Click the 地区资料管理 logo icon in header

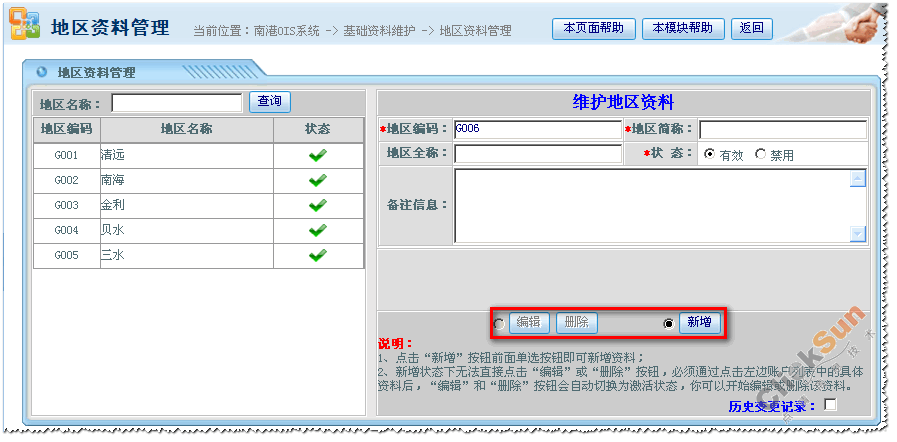[x=24, y=26]
